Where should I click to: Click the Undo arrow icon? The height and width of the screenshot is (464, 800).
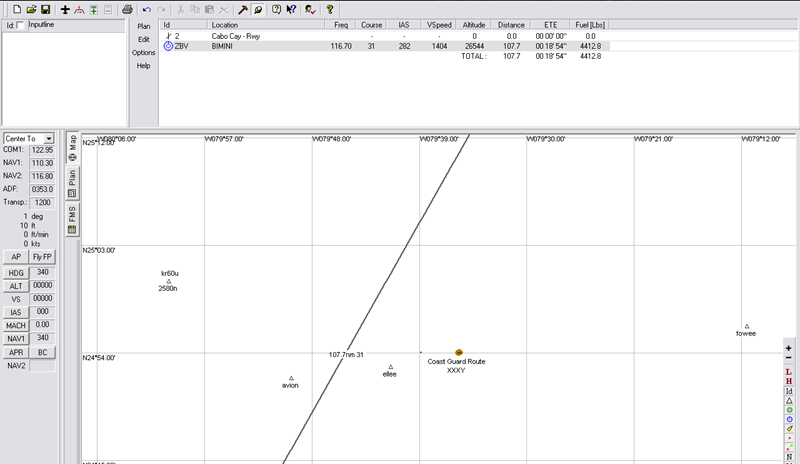(x=147, y=9)
